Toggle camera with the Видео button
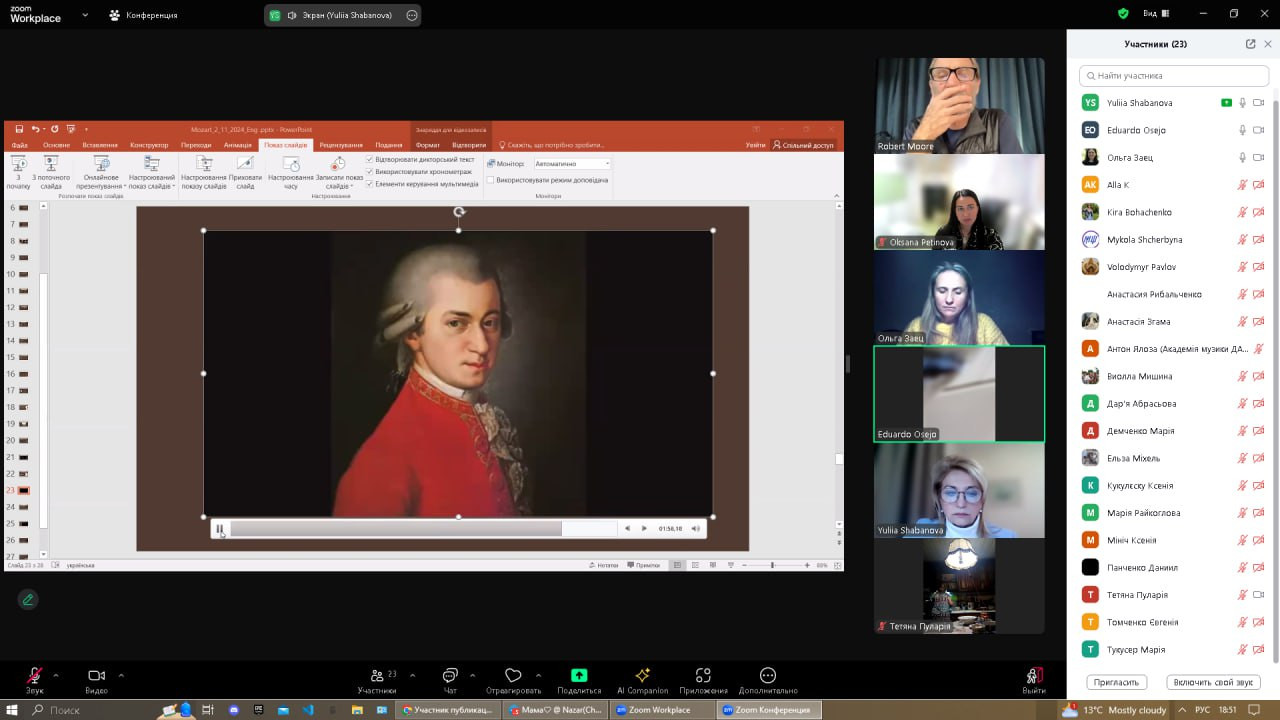 (96, 676)
